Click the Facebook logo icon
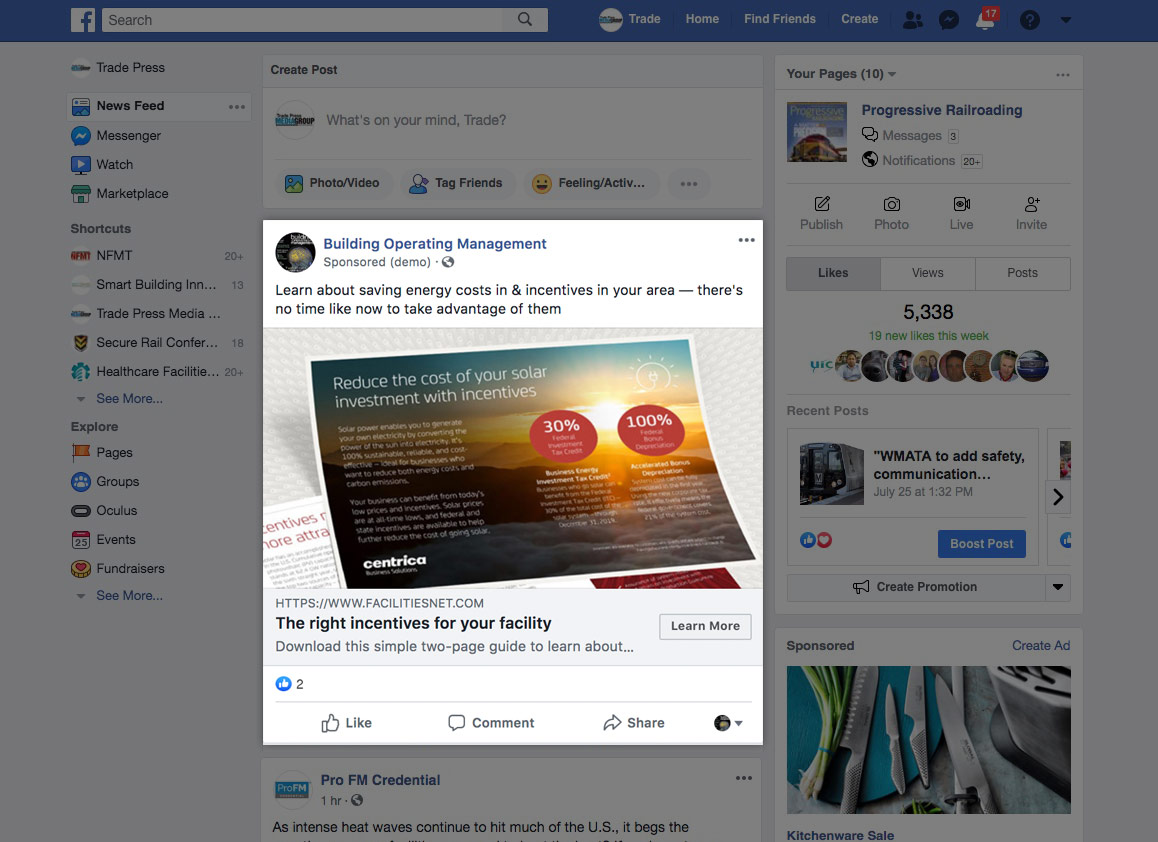This screenshot has width=1158, height=842. 83,20
